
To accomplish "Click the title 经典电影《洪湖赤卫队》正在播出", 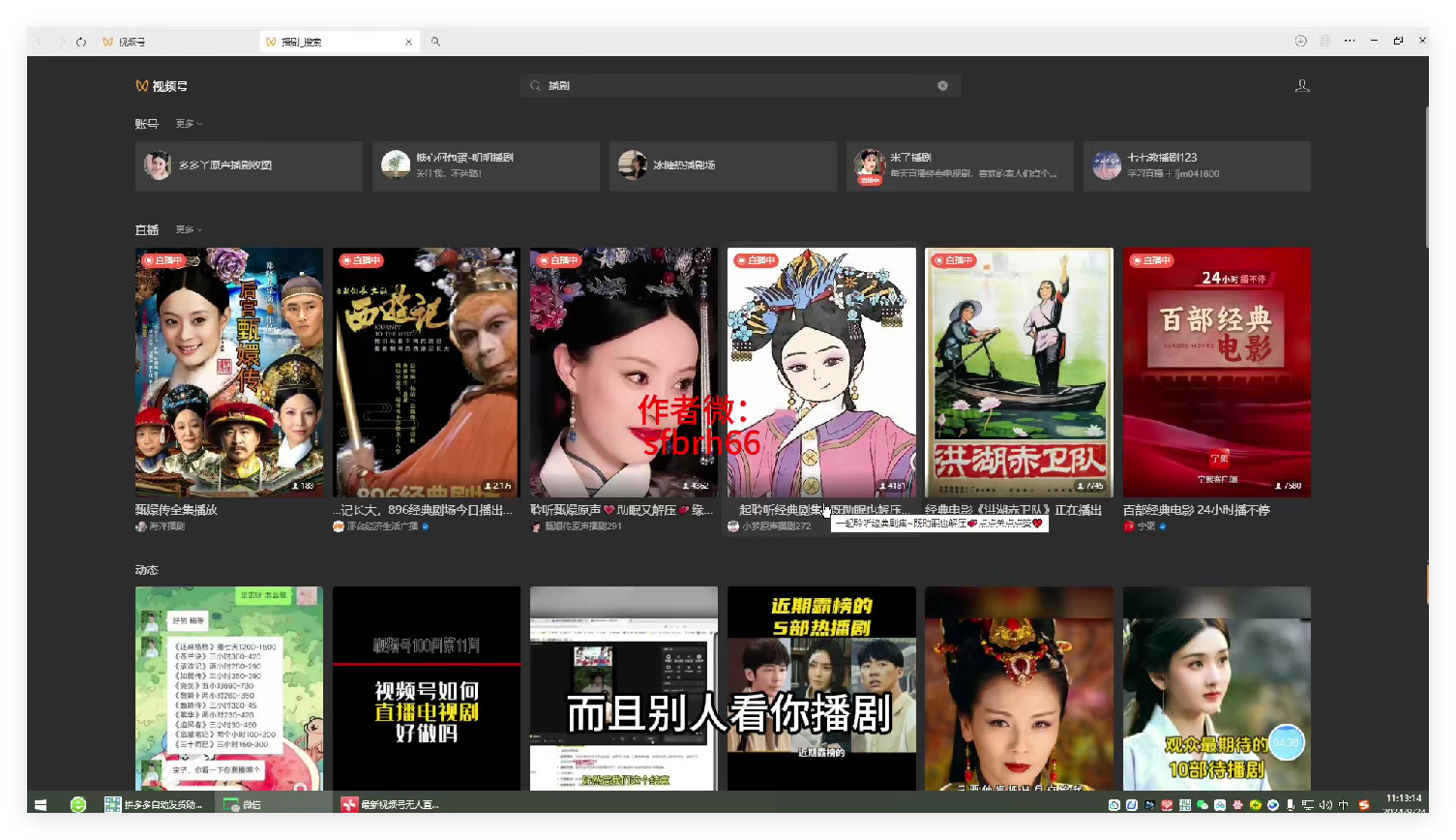I will click(1013, 510).
